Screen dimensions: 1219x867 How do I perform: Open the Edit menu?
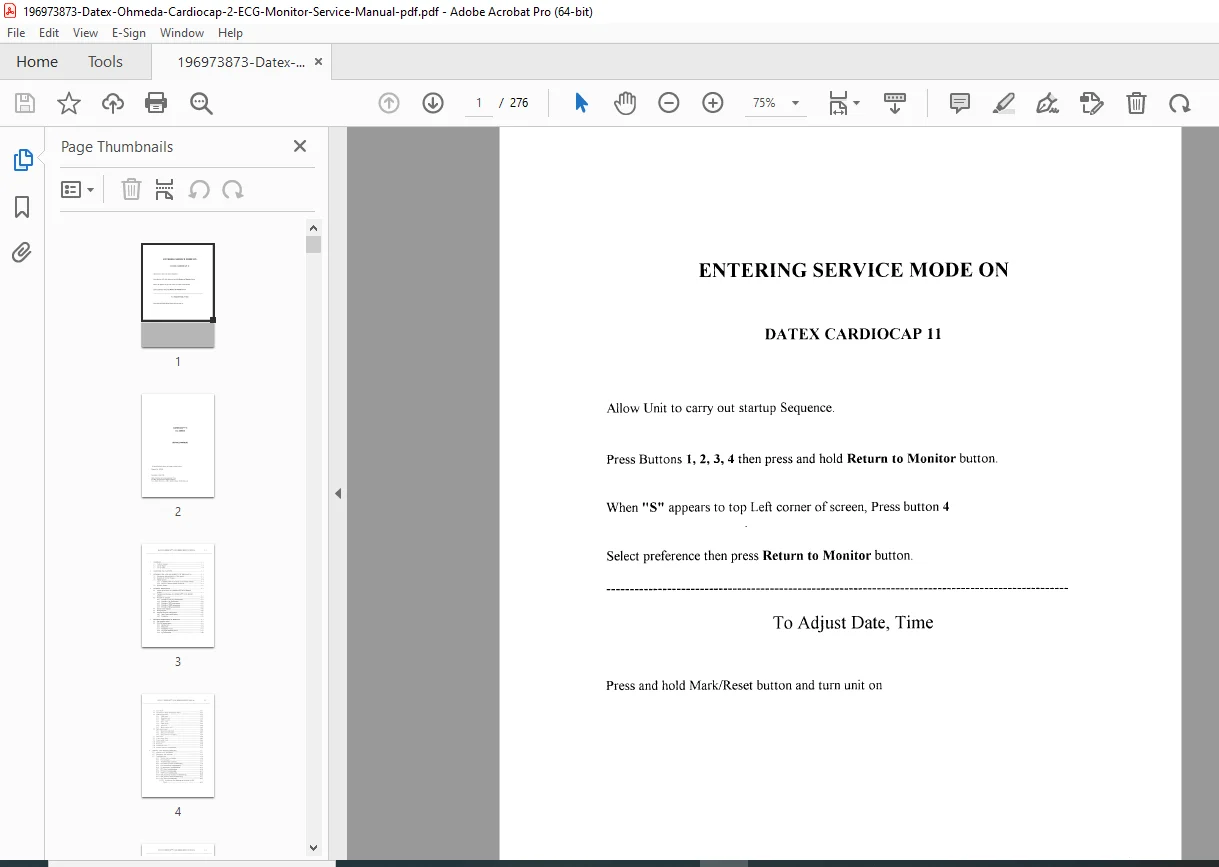[49, 33]
